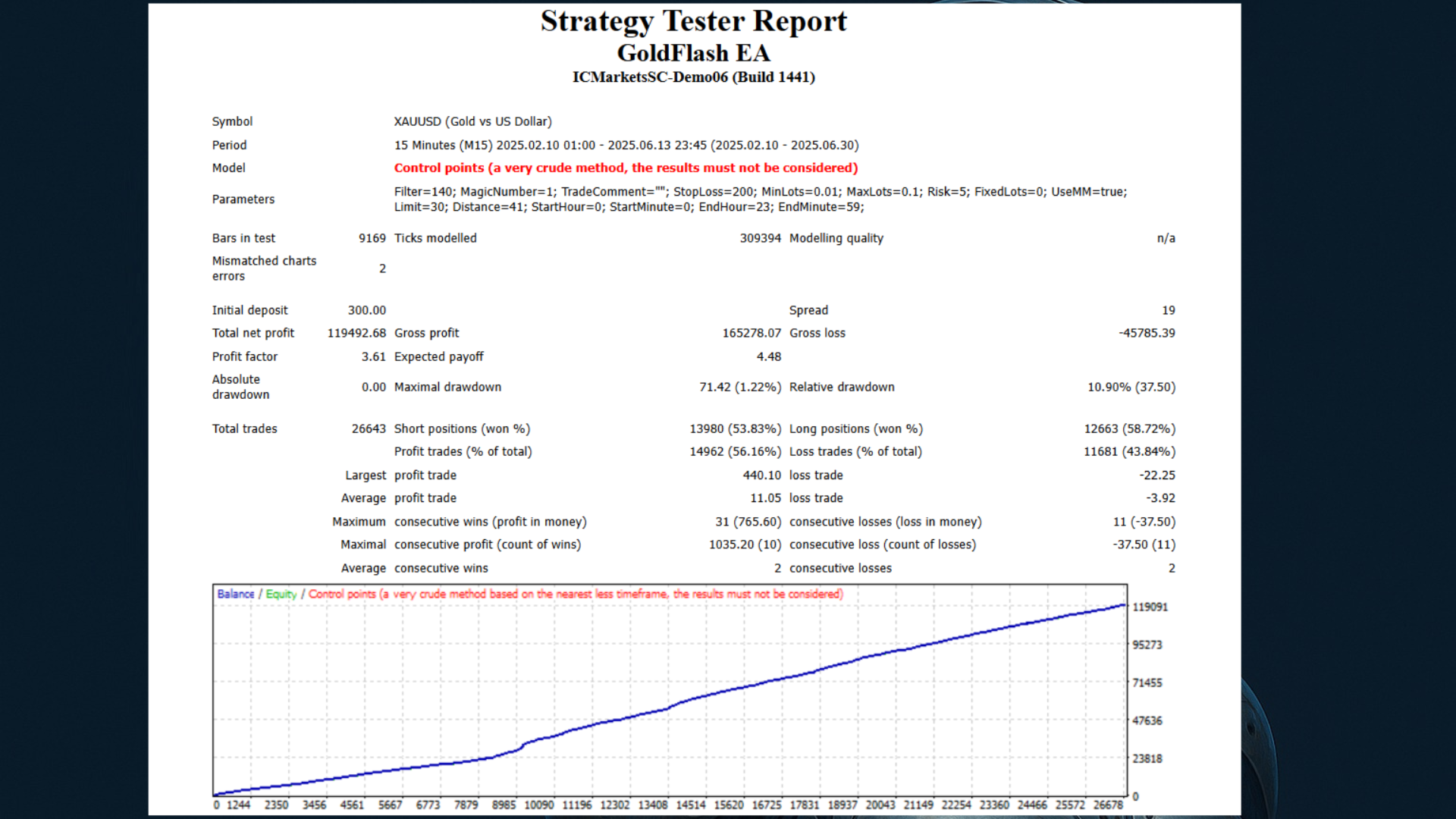Click the ICMarketsSC-Demo06 build text
Image resolution: width=1456 pixels, height=819 pixels.
point(693,77)
